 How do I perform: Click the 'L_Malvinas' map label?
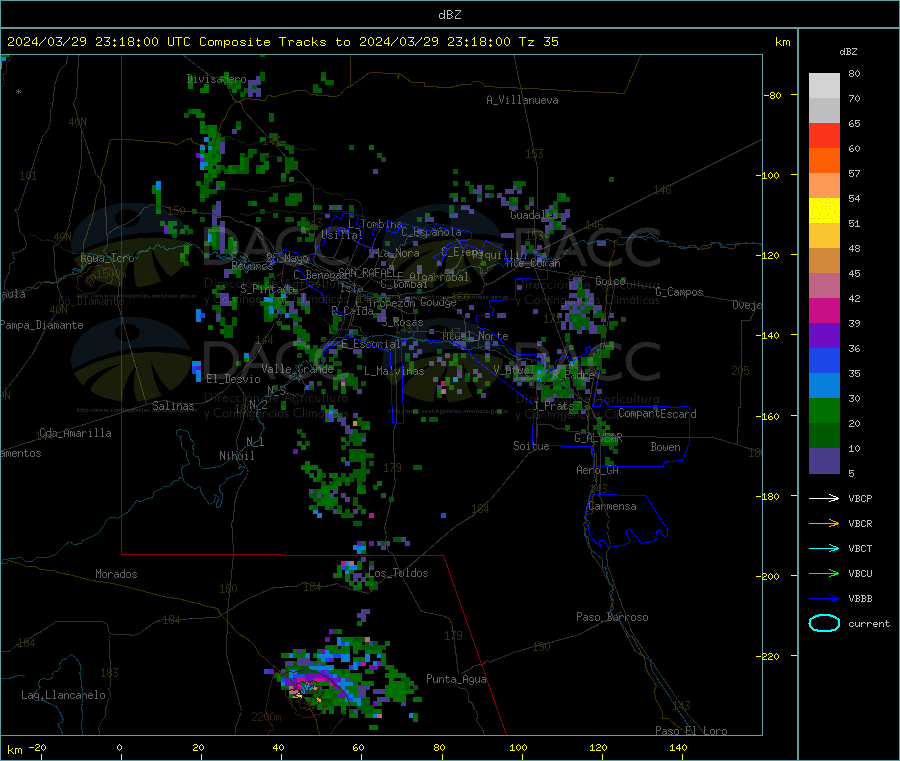(x=394, y=371)
